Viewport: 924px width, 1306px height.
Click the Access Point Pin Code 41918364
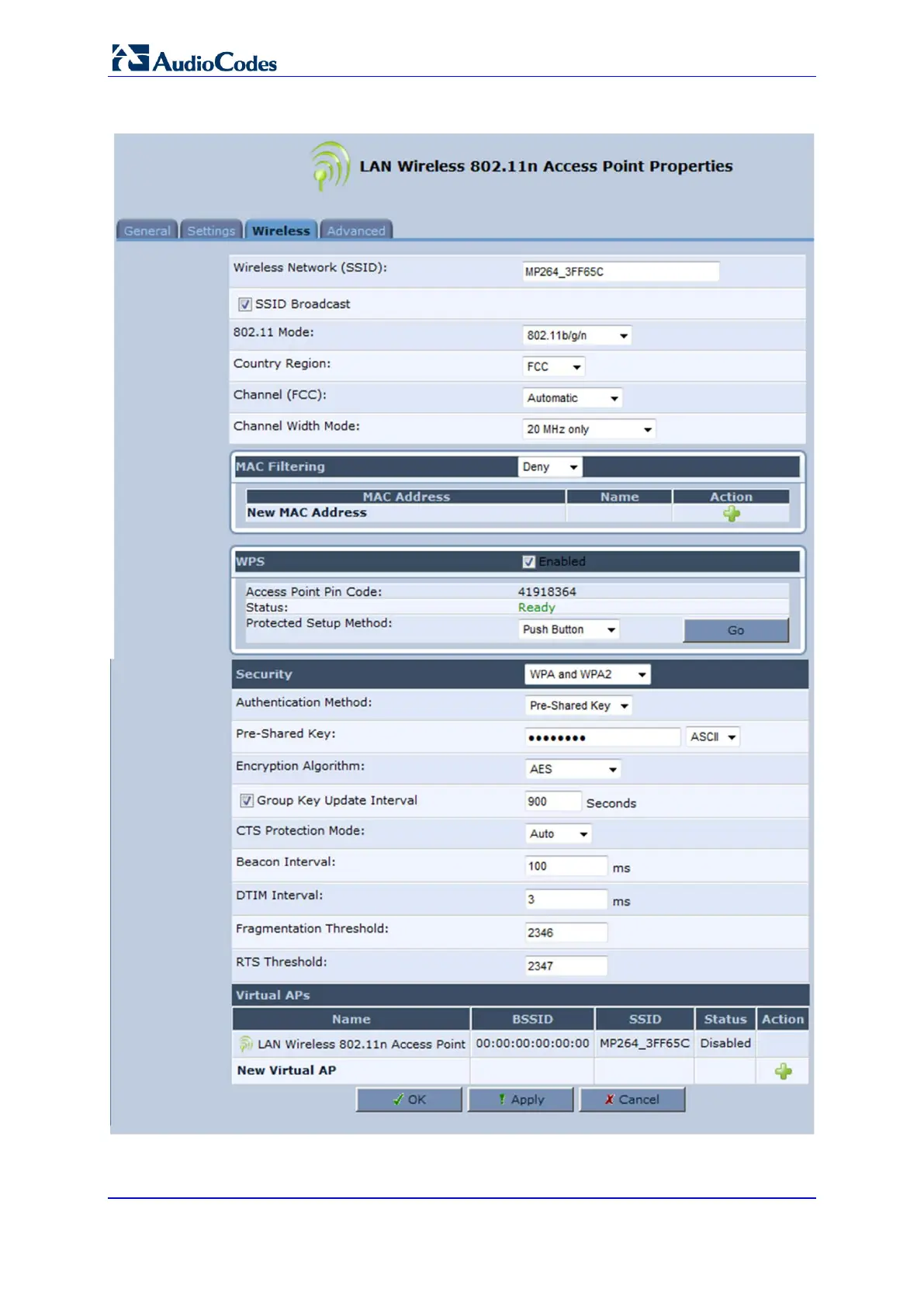547,591
